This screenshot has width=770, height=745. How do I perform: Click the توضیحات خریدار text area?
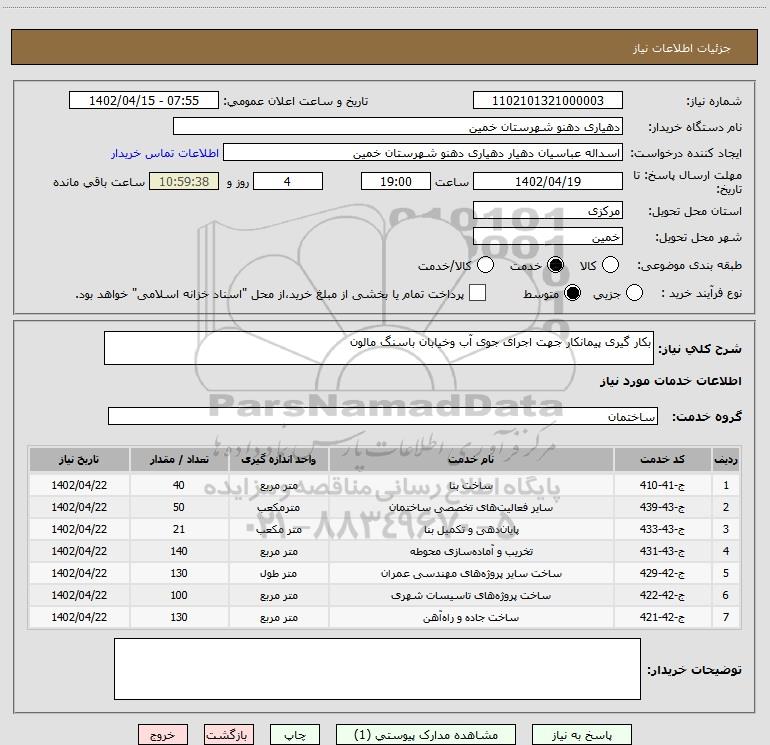click(x=377, y=668)
